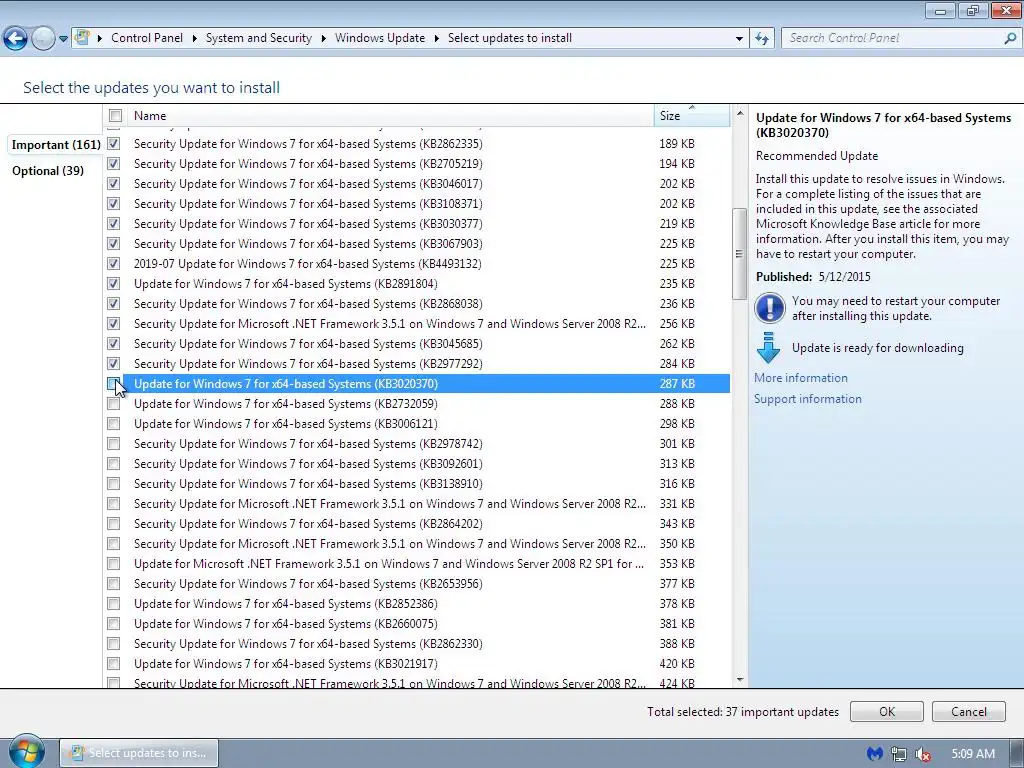Click the search magnifier icon
The image size is (1024, 768).
click(x=1010, y=39)
